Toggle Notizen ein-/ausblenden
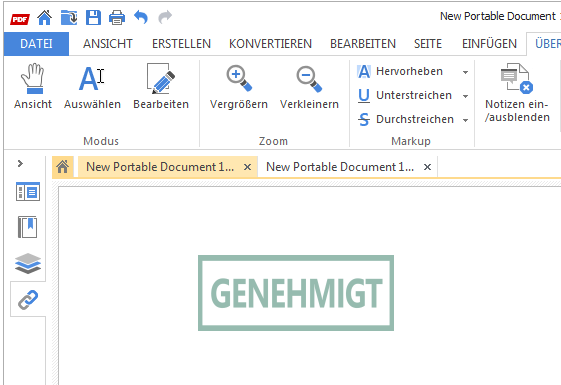 coord(517,93)
